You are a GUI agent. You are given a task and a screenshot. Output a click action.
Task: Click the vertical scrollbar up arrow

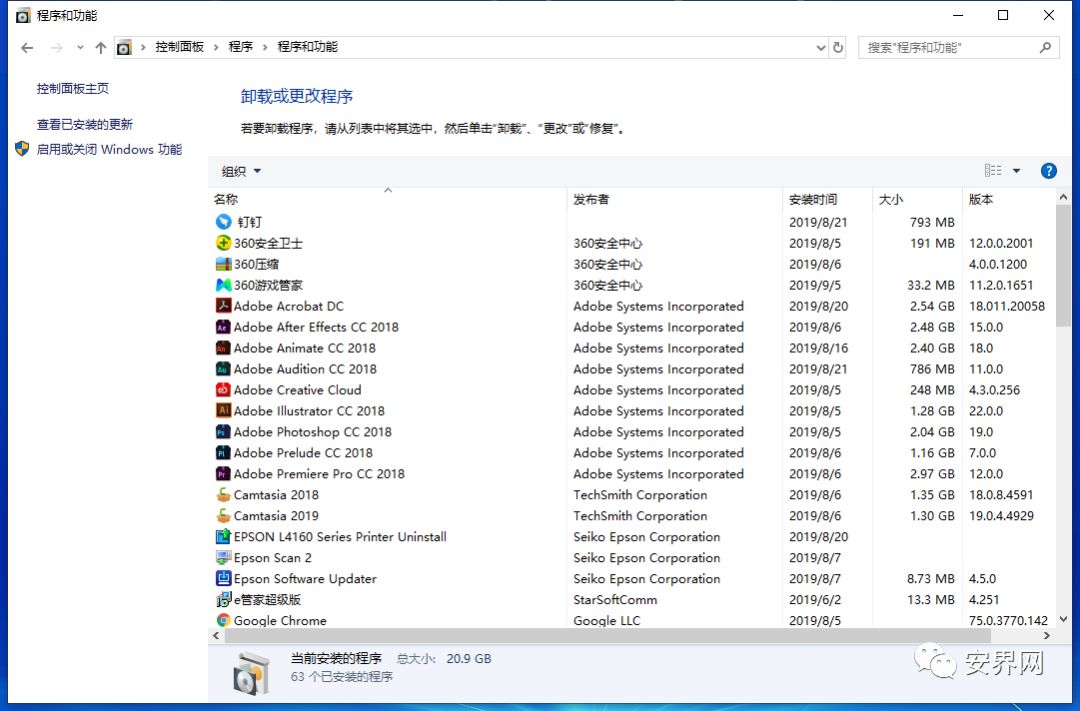pos(1063,197)
